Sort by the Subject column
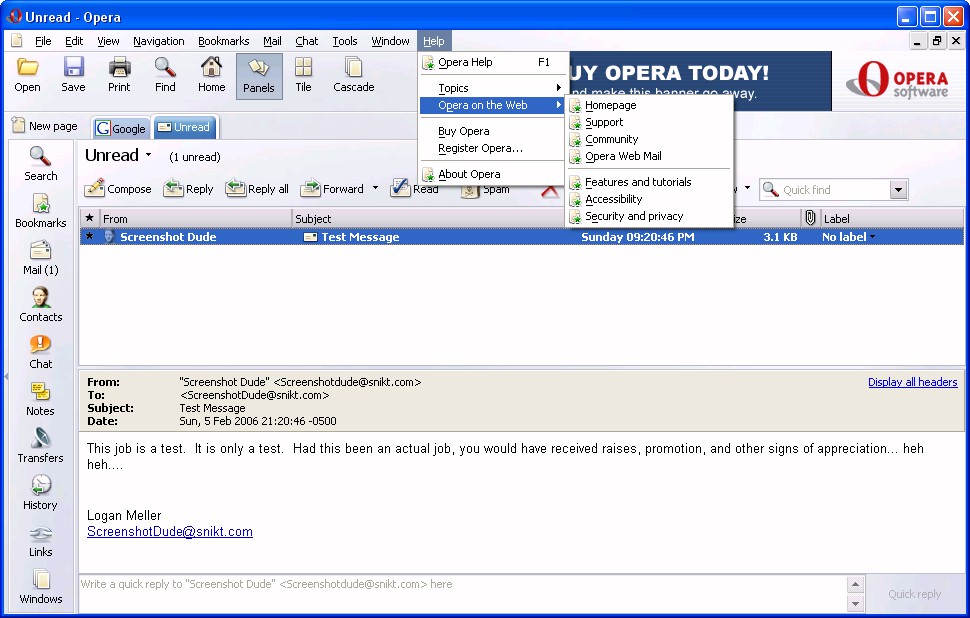The image size is (970, 618). [428, 218]
